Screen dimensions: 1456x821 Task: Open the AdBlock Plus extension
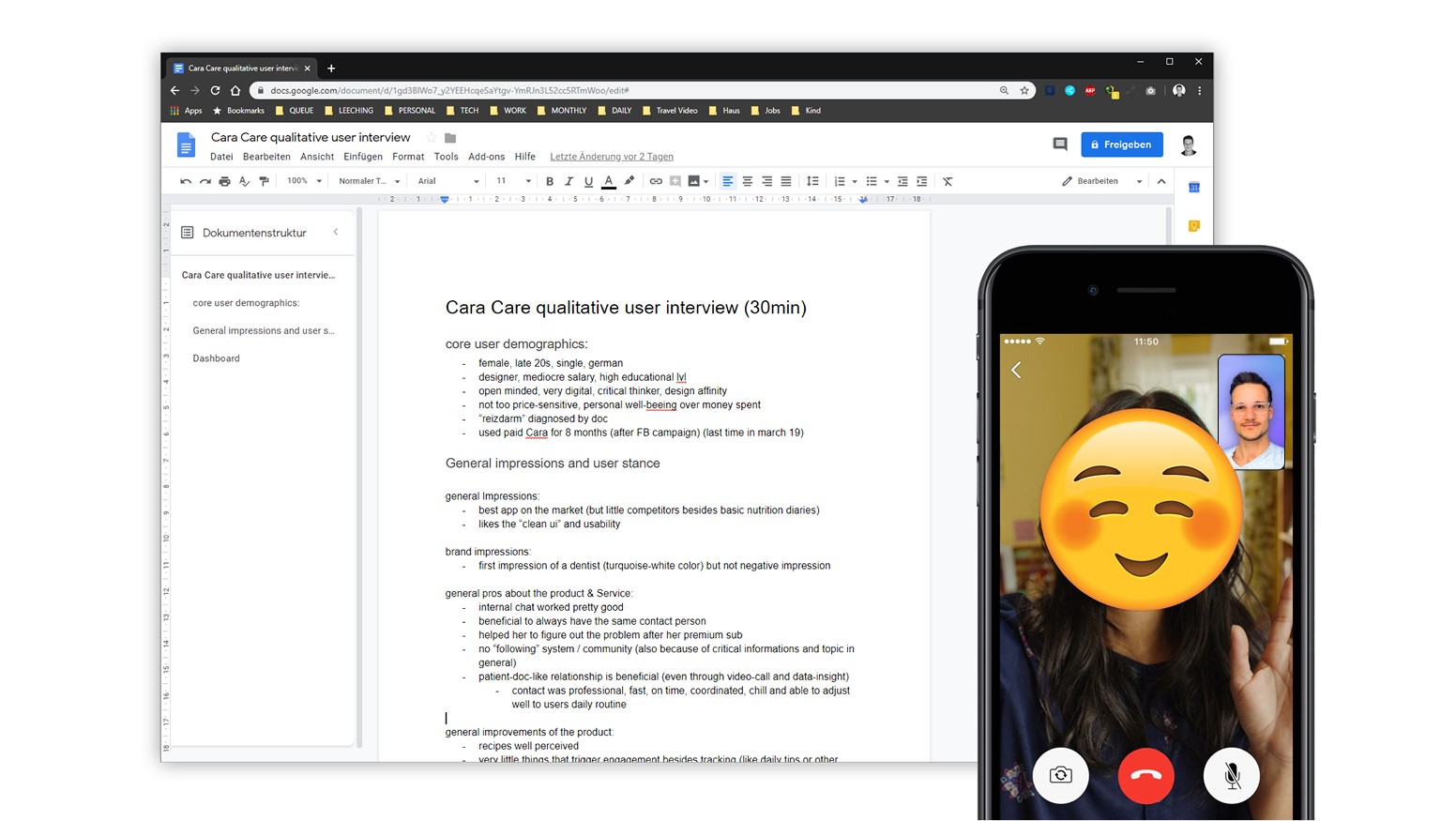point(1090,90)
